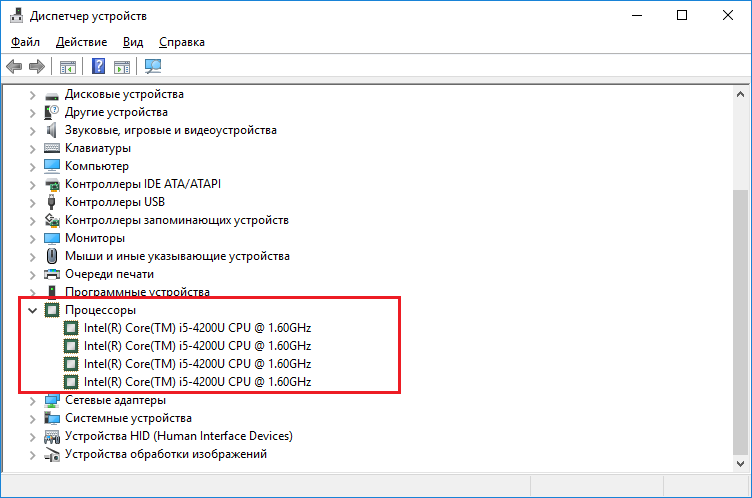
Task: Expand Устройства обработки изображений chevron
Action: 32,455
